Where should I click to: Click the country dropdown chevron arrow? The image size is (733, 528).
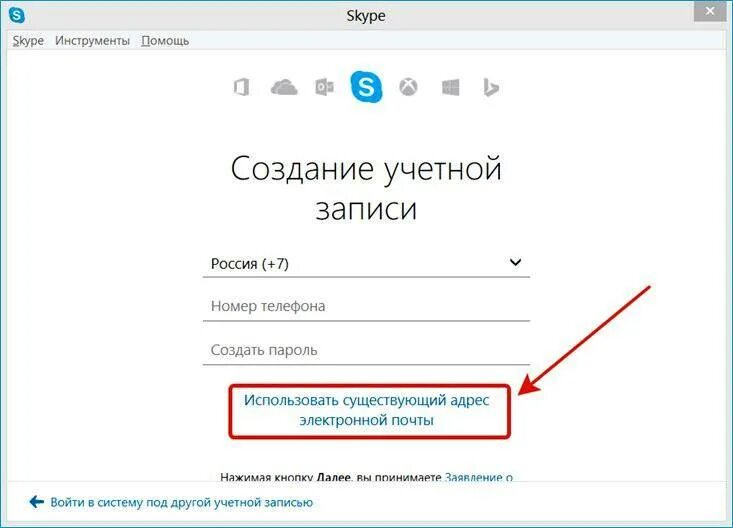pyautogui.click(x=515, y=262)
